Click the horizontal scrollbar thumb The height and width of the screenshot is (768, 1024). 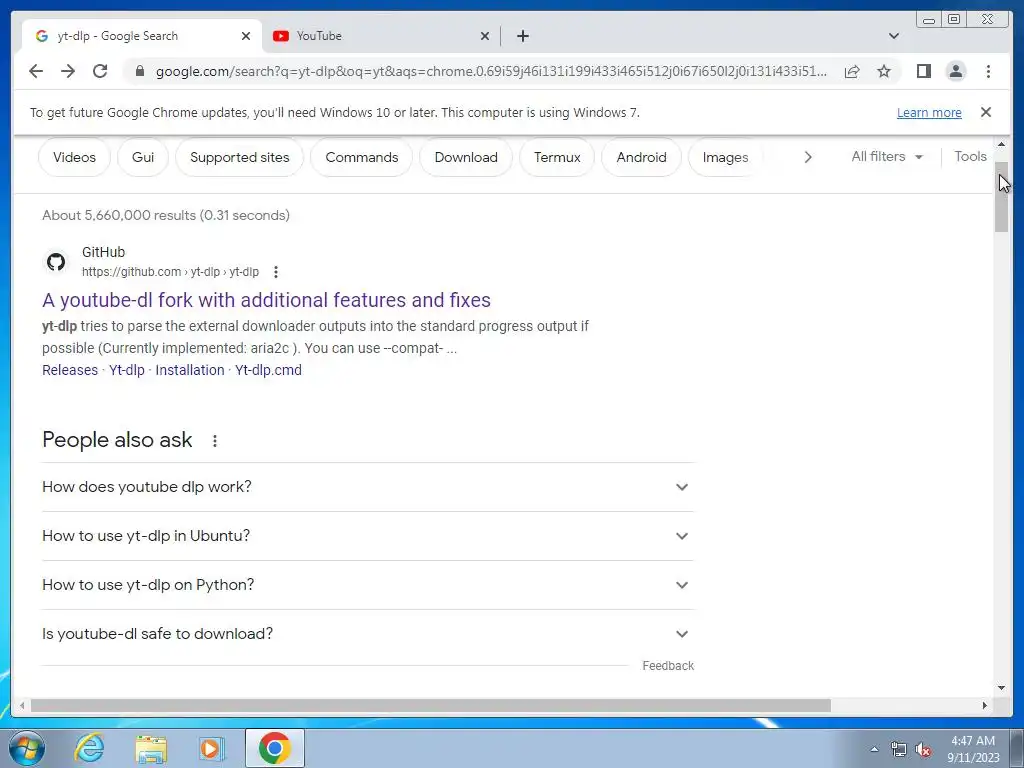click(431, 705)
